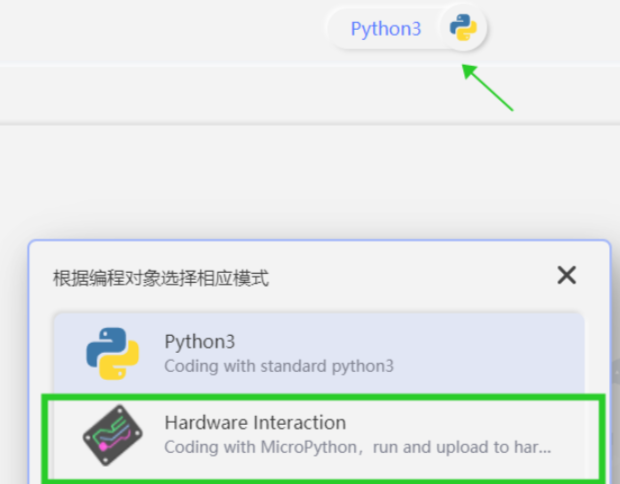Viewport: 620px width, 484px height.
Task: Click the green arrow pointing at switcher
Action: tap(488, 88)
